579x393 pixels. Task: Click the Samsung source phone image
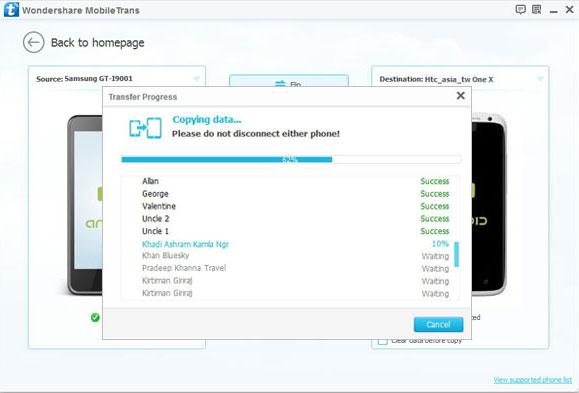(x=85, y=205)
